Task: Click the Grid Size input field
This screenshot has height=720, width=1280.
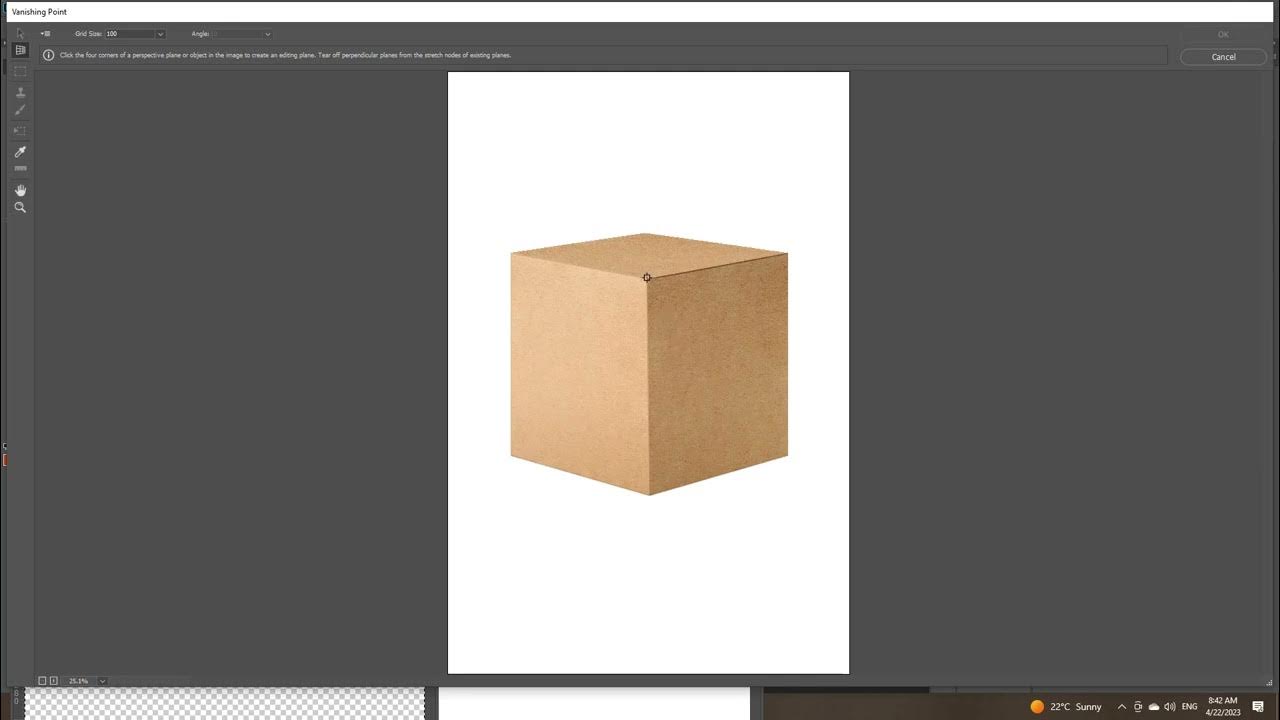Action: pos(129,34)
